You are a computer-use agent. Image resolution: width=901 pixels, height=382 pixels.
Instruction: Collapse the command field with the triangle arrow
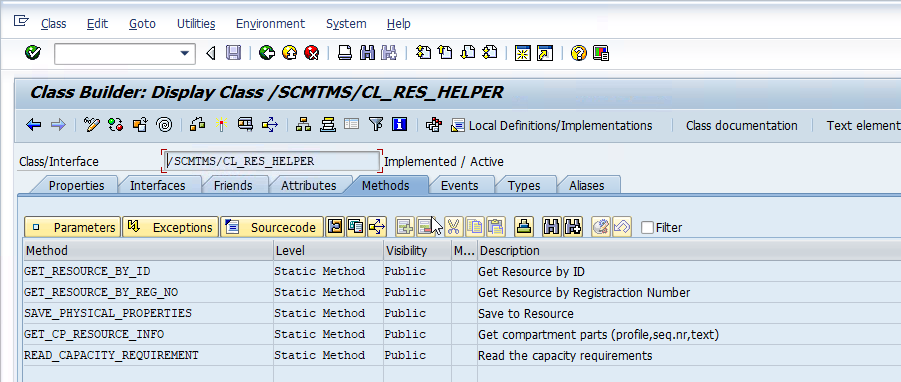(210, 53)
